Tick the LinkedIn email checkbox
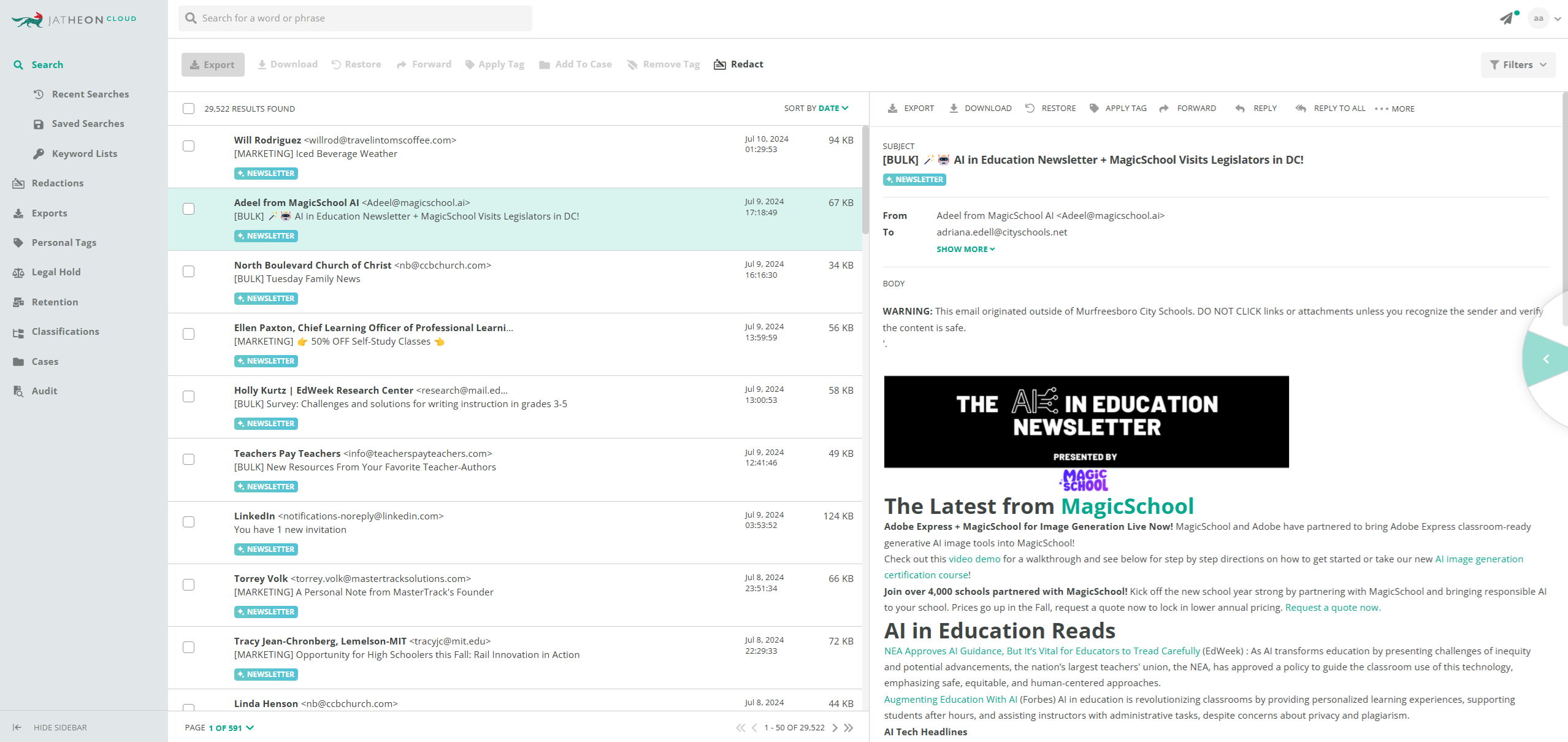Viewport: 1568px width, 742px height. [x=188, y=522]
